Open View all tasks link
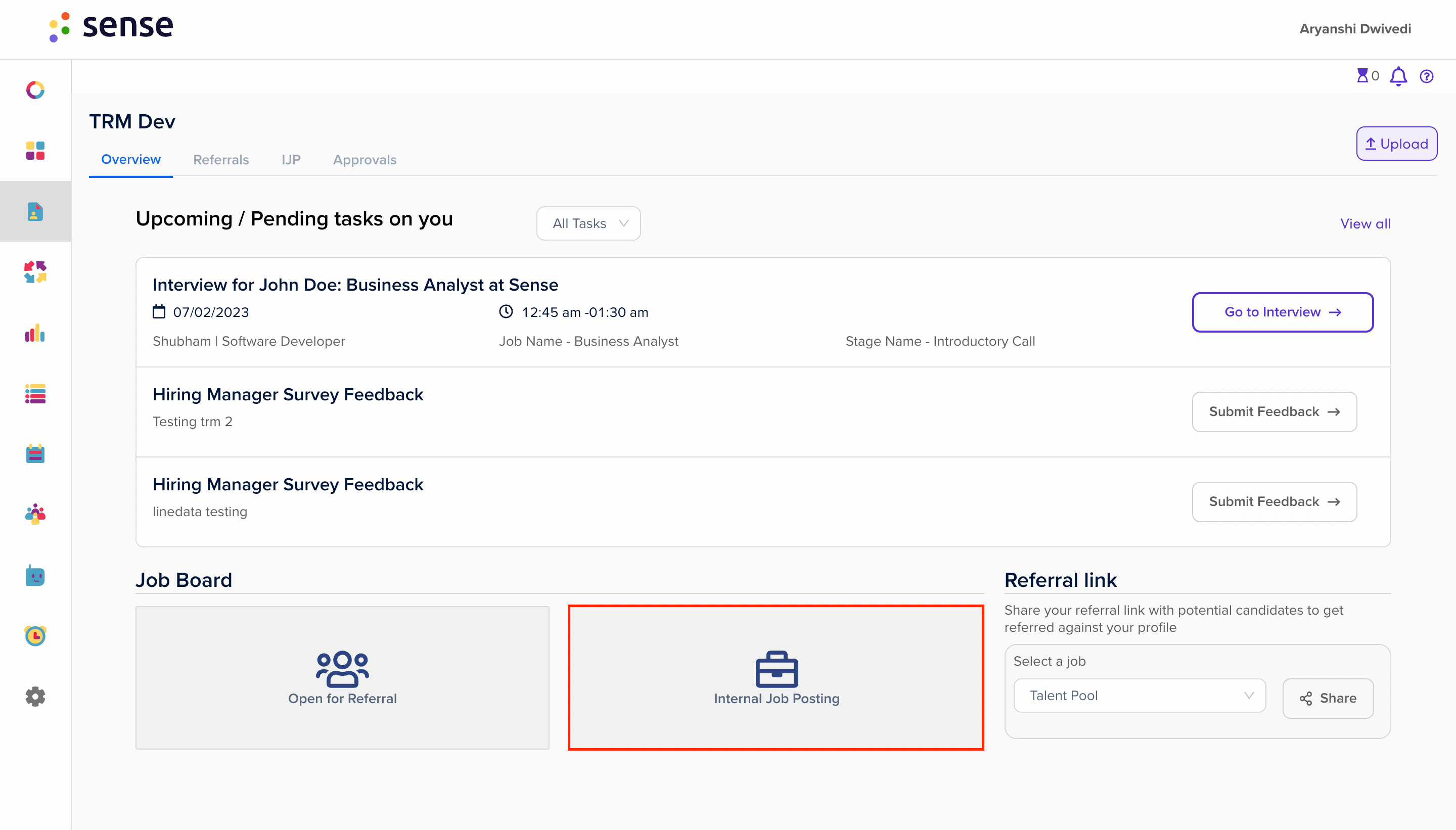This screenshot has width=1456, height=830. coord(1365,223)
